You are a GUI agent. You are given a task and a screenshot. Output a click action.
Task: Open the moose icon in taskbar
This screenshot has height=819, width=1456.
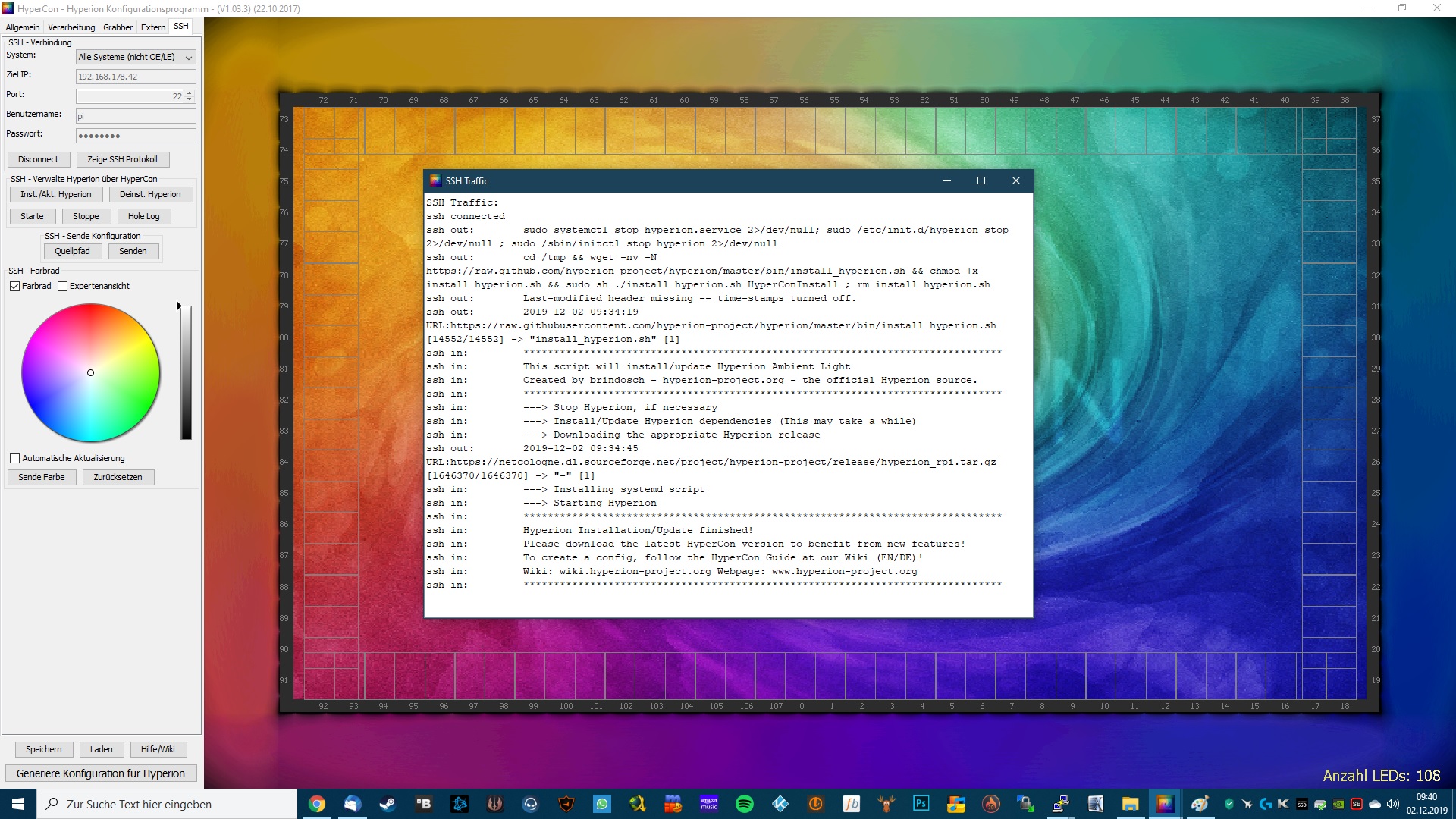click(x=886, y=804)
